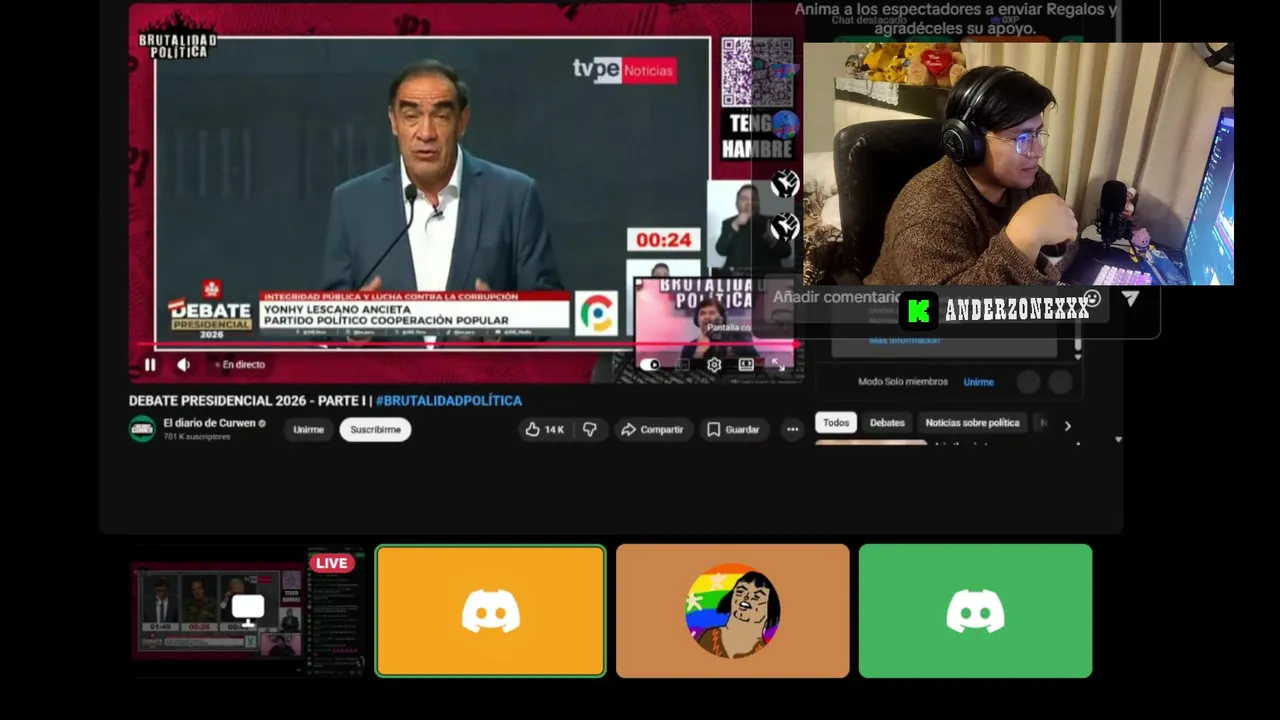Click the Modo Solo miembros label
This screenshot has height=720, width=1280.
pos(903,382)
